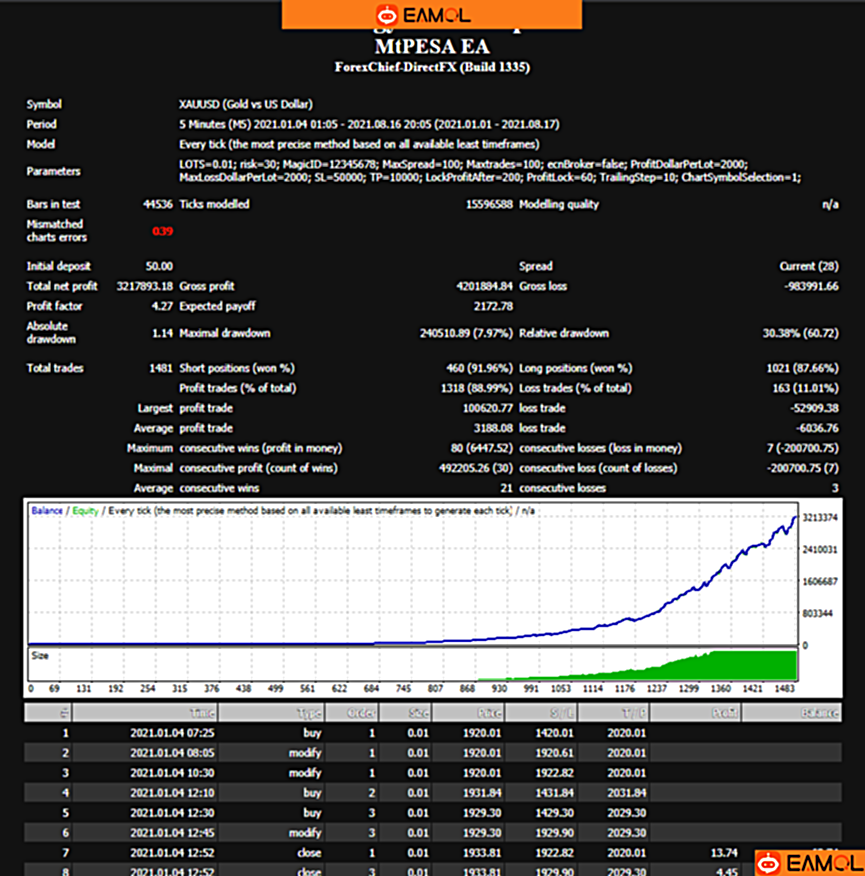Click the Balance legend label in chart
Image resolution: width=865 pixels, height=876 pixels.
click(46, 511)
